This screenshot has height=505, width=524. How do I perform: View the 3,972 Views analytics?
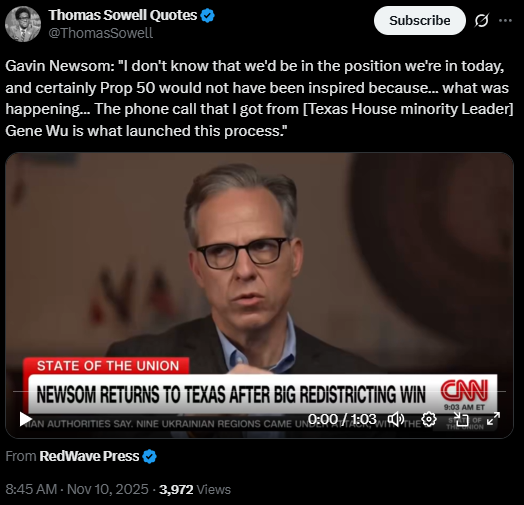tap(195, 489)
